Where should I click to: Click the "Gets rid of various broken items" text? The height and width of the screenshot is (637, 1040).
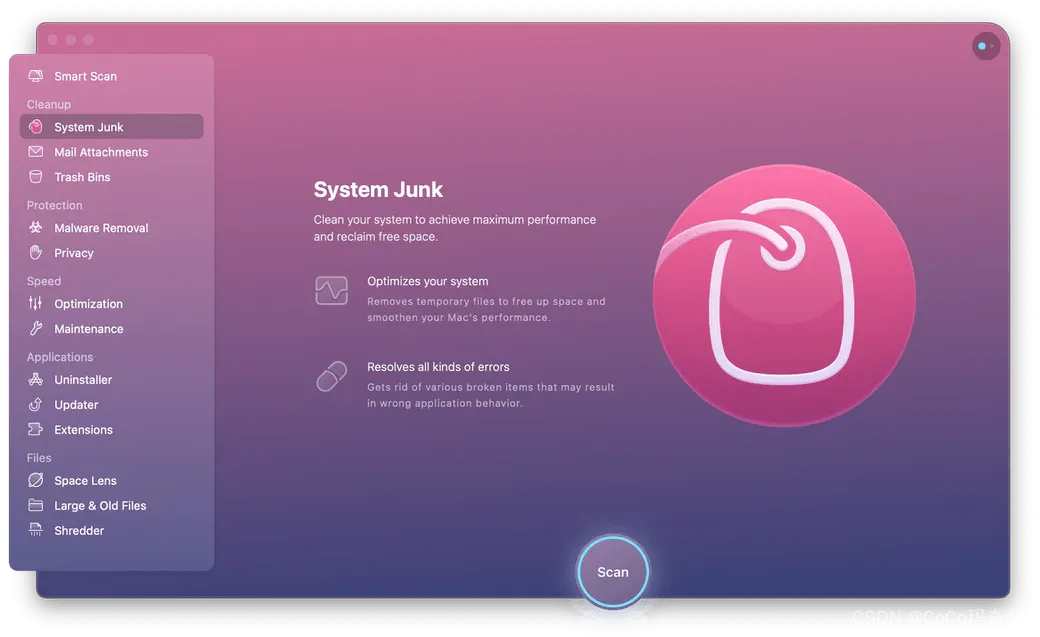[491, 395]
